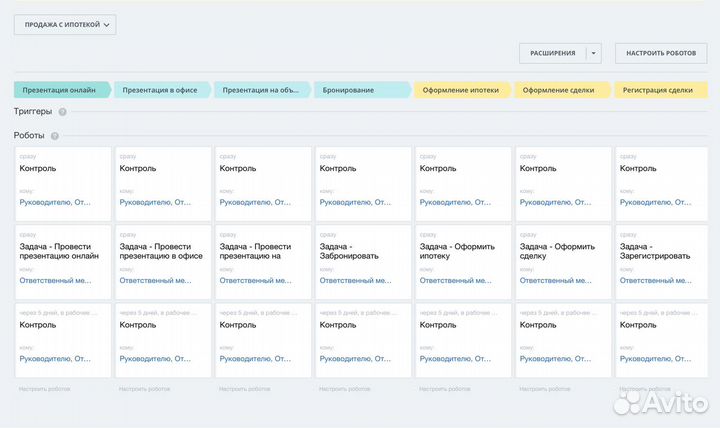Screen dimensions: 720x428
Task: Select the Презентация на объ... stage
Action: click(x=263, y=90)
